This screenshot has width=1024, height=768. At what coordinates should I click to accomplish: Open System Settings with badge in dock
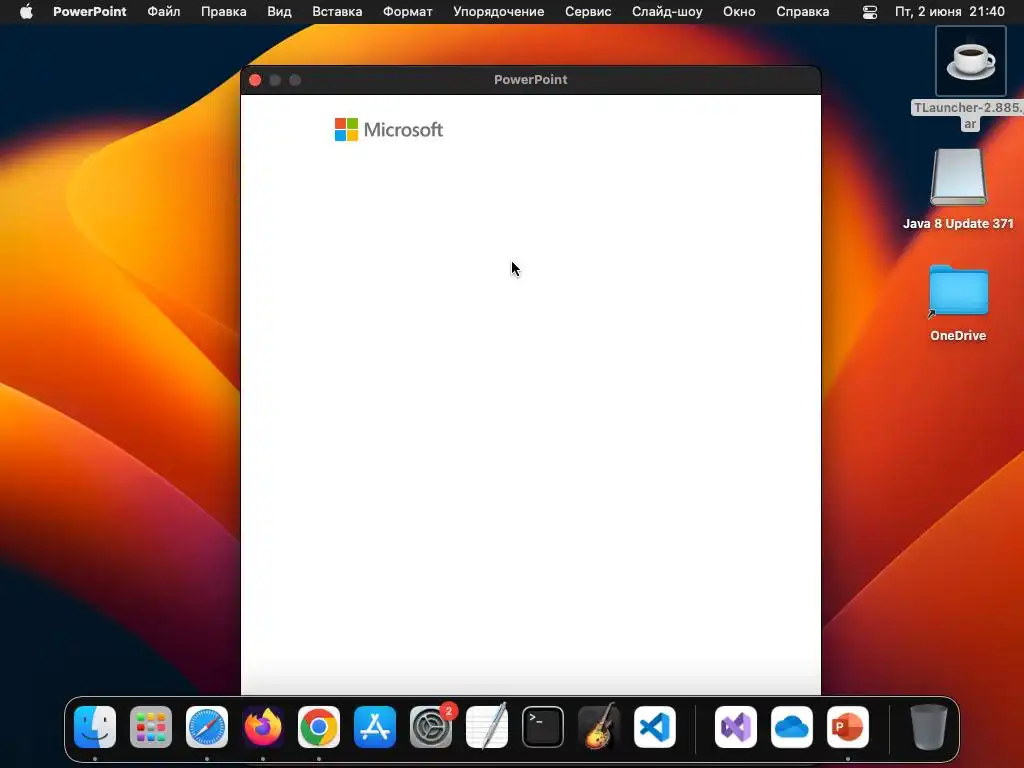tap(431, 727)
